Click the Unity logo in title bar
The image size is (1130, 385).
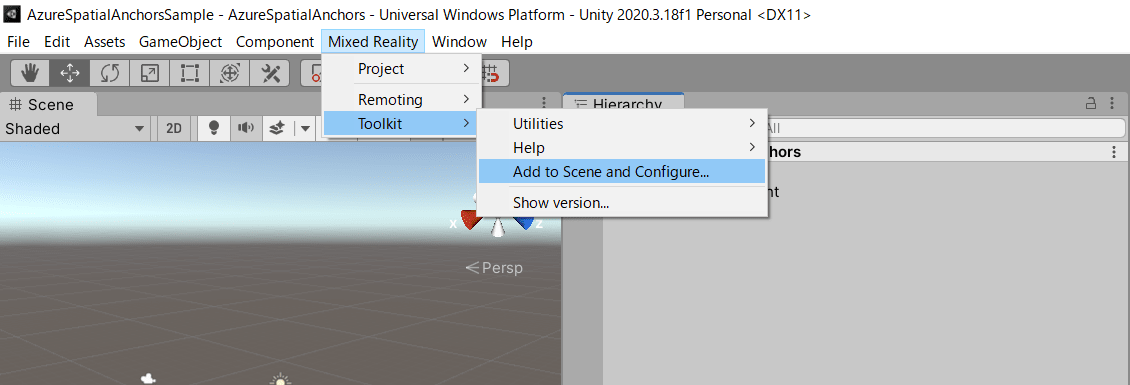coord(12,14)
